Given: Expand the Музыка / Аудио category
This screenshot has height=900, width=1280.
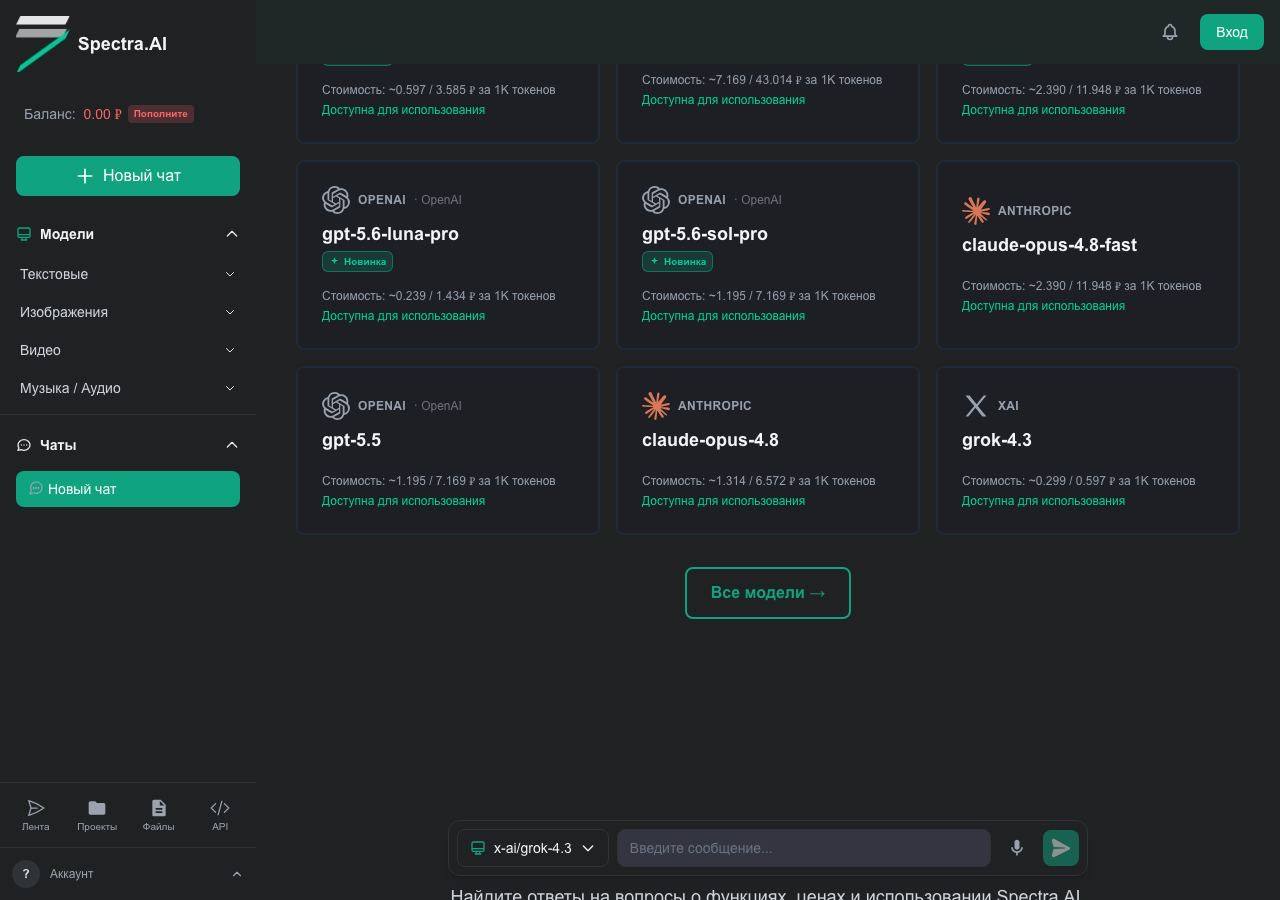Looking at the screenshot, I should tap(128, 388).
